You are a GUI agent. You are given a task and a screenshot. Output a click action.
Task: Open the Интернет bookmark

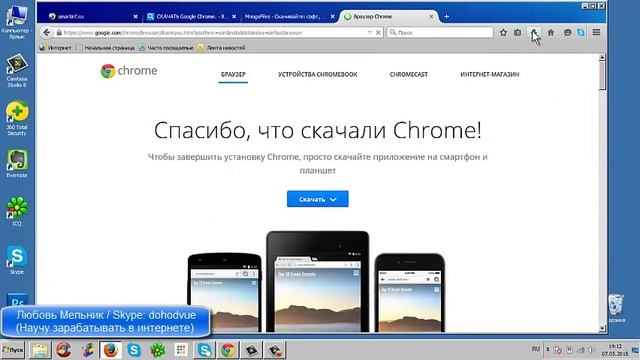(x=56, y=48)
